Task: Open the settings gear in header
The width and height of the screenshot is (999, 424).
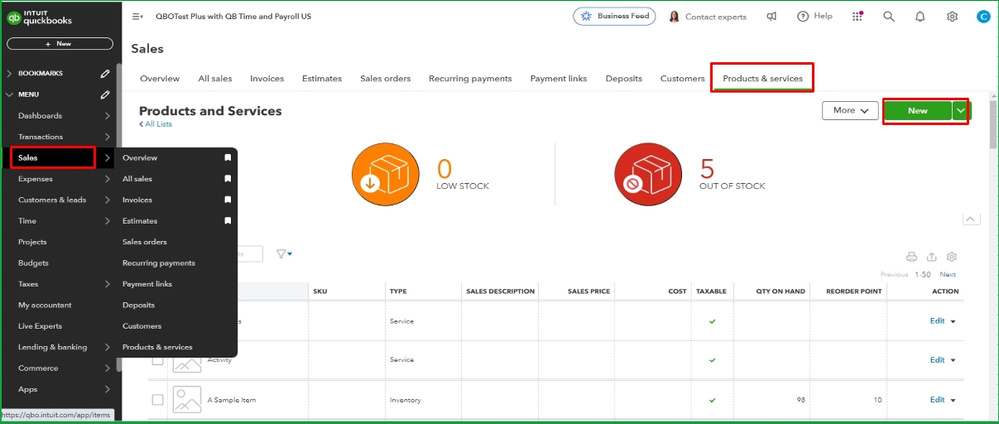Action: [x=952, y=17]
